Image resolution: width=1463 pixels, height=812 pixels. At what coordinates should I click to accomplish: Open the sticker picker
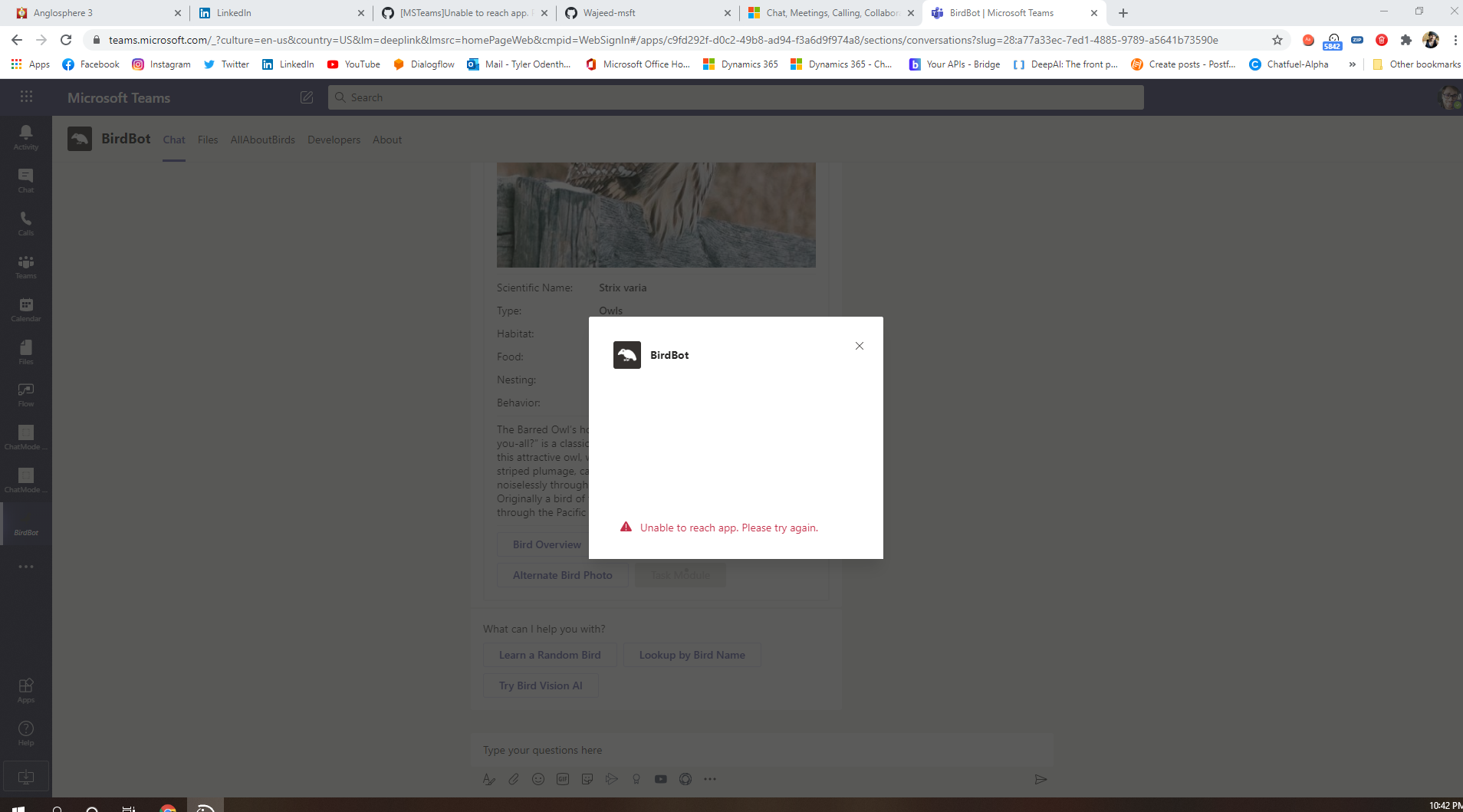587,779
